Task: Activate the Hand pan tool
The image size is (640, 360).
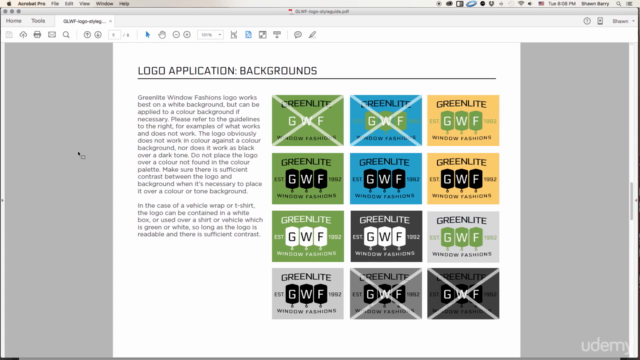Action: click(x=162, y=35)
